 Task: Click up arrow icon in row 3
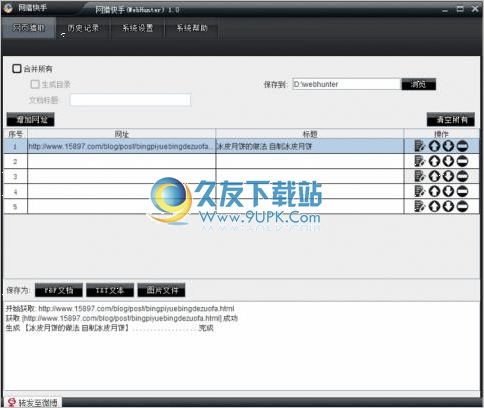434,176
